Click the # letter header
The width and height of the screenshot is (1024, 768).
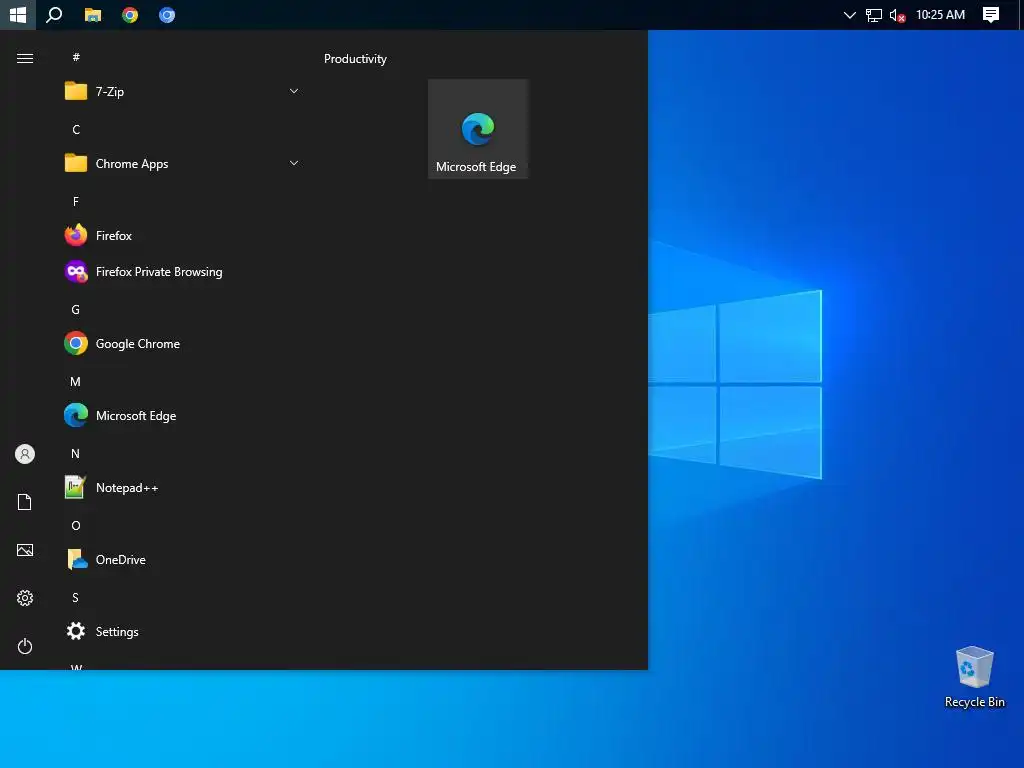(76, 57)
